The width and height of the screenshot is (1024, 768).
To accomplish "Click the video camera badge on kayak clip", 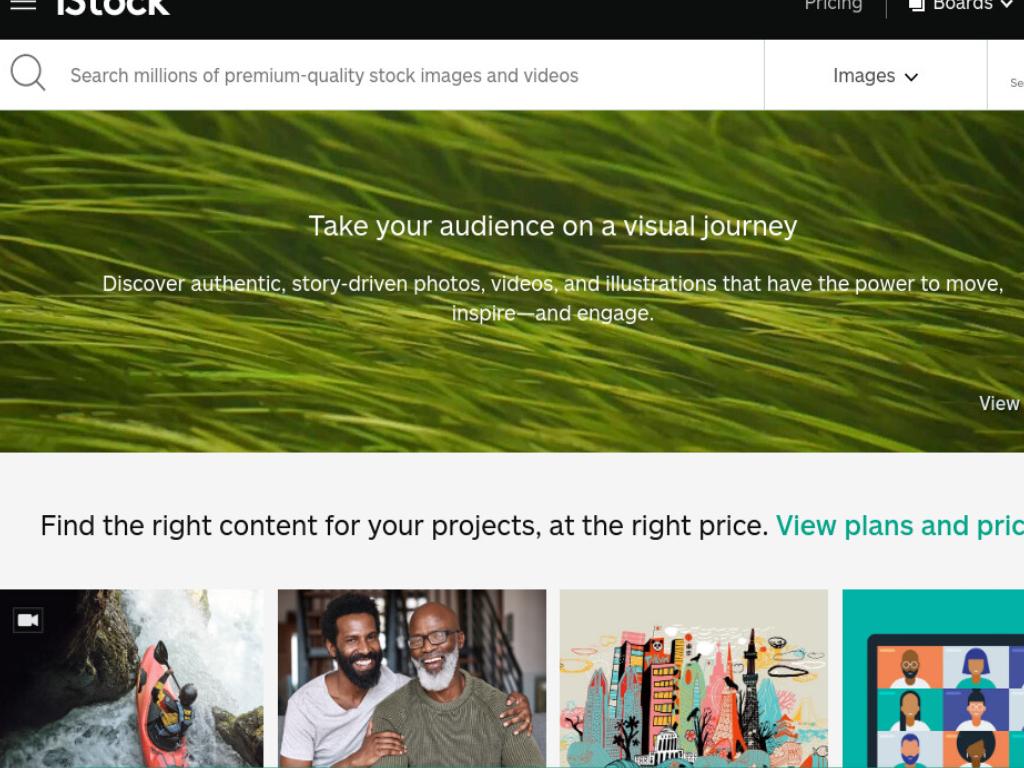I will click(x=28, y=620).
